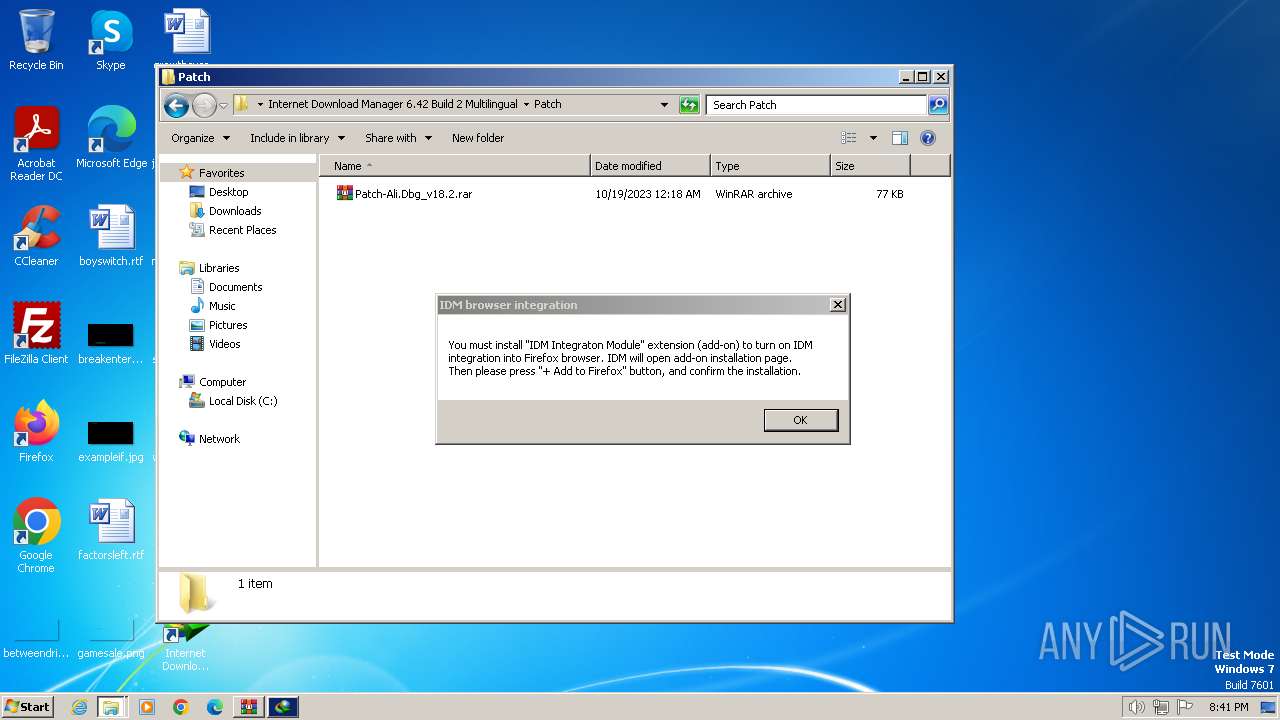Select the boyswitch.rtf desktop file
1280x720 pixels.
tap(111, 236)
